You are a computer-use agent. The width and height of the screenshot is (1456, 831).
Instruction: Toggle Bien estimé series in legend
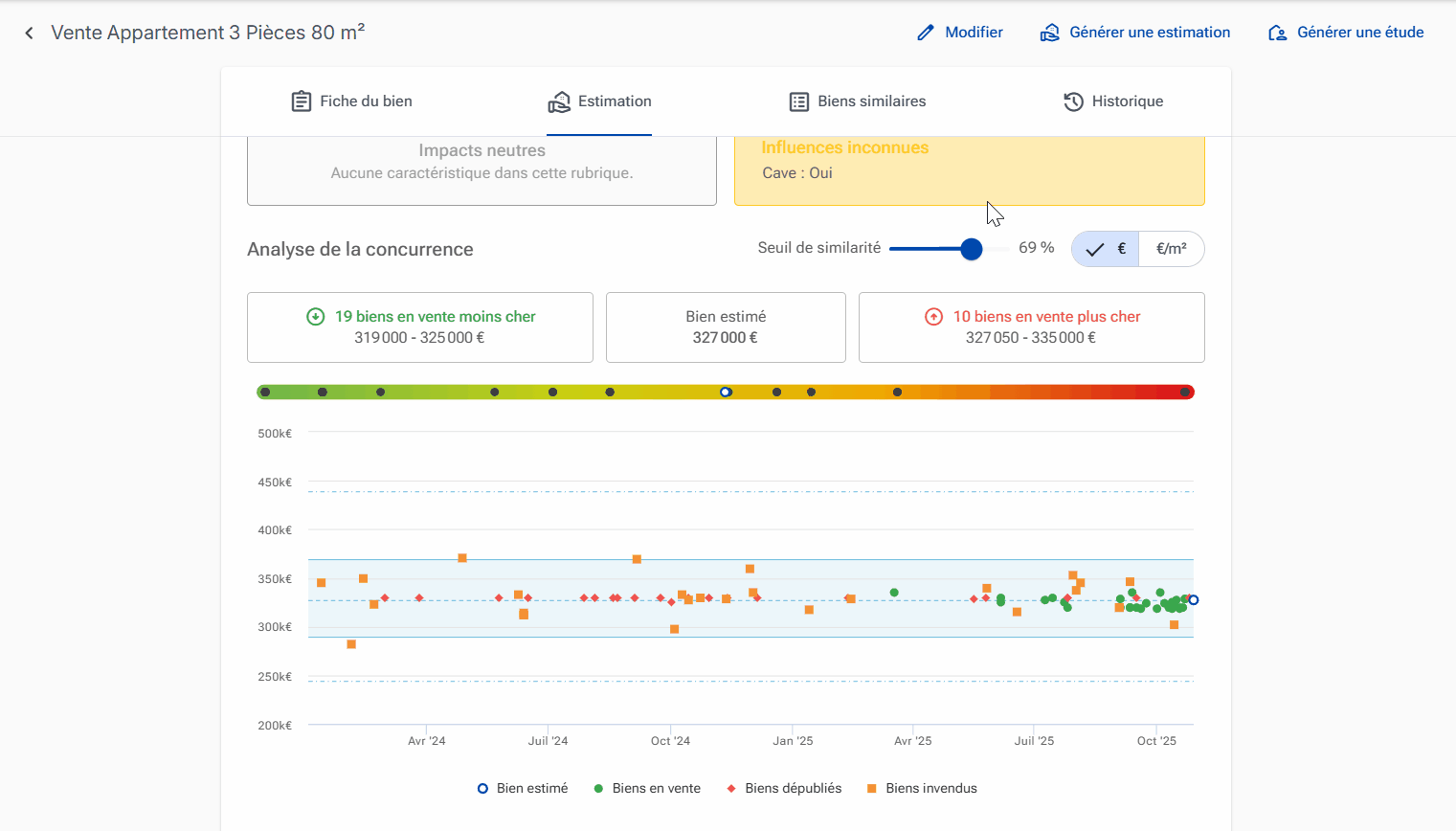click(x=532, y=789)
